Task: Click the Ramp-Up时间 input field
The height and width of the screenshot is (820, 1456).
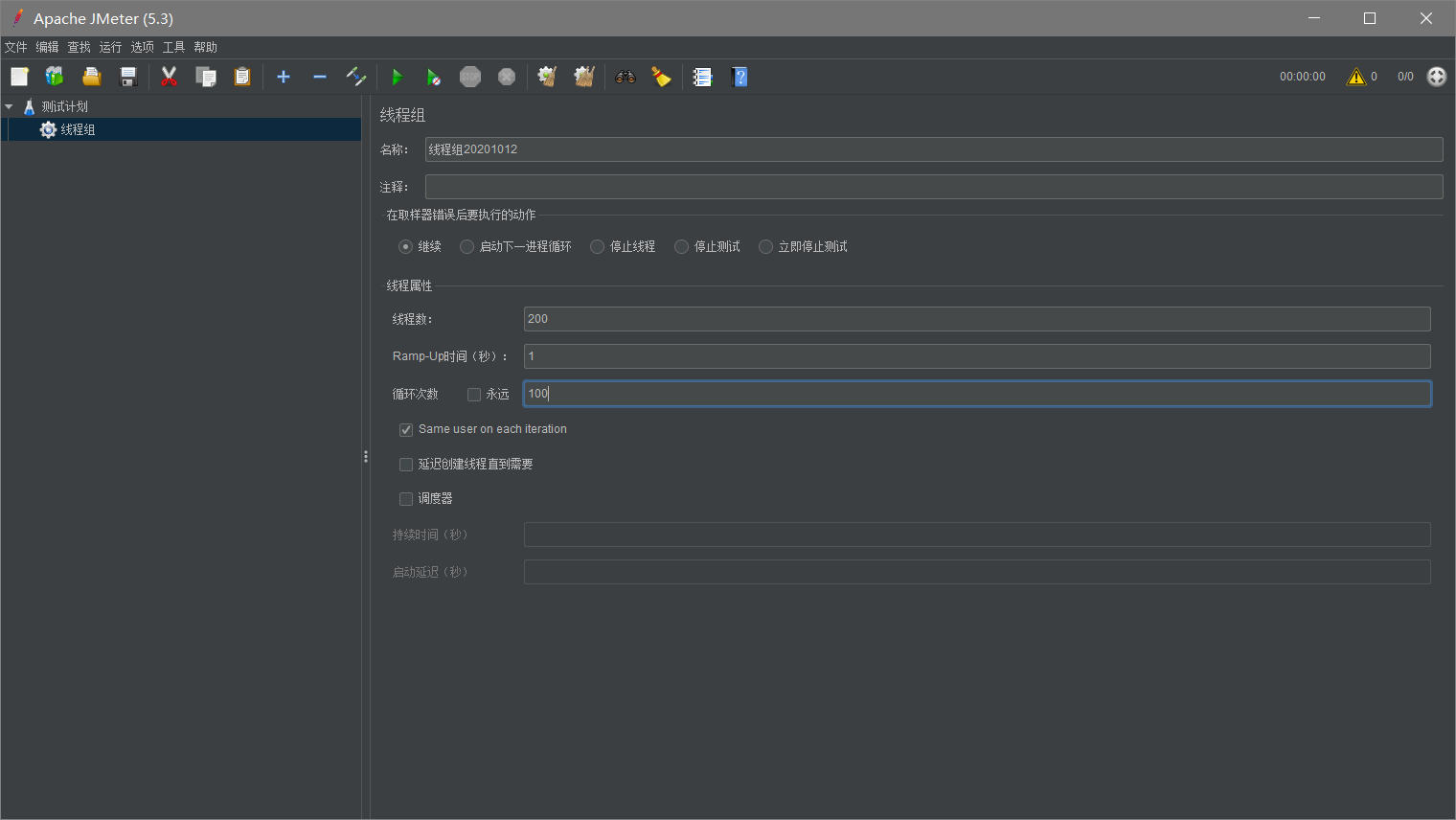Action: tap(977, 356)
